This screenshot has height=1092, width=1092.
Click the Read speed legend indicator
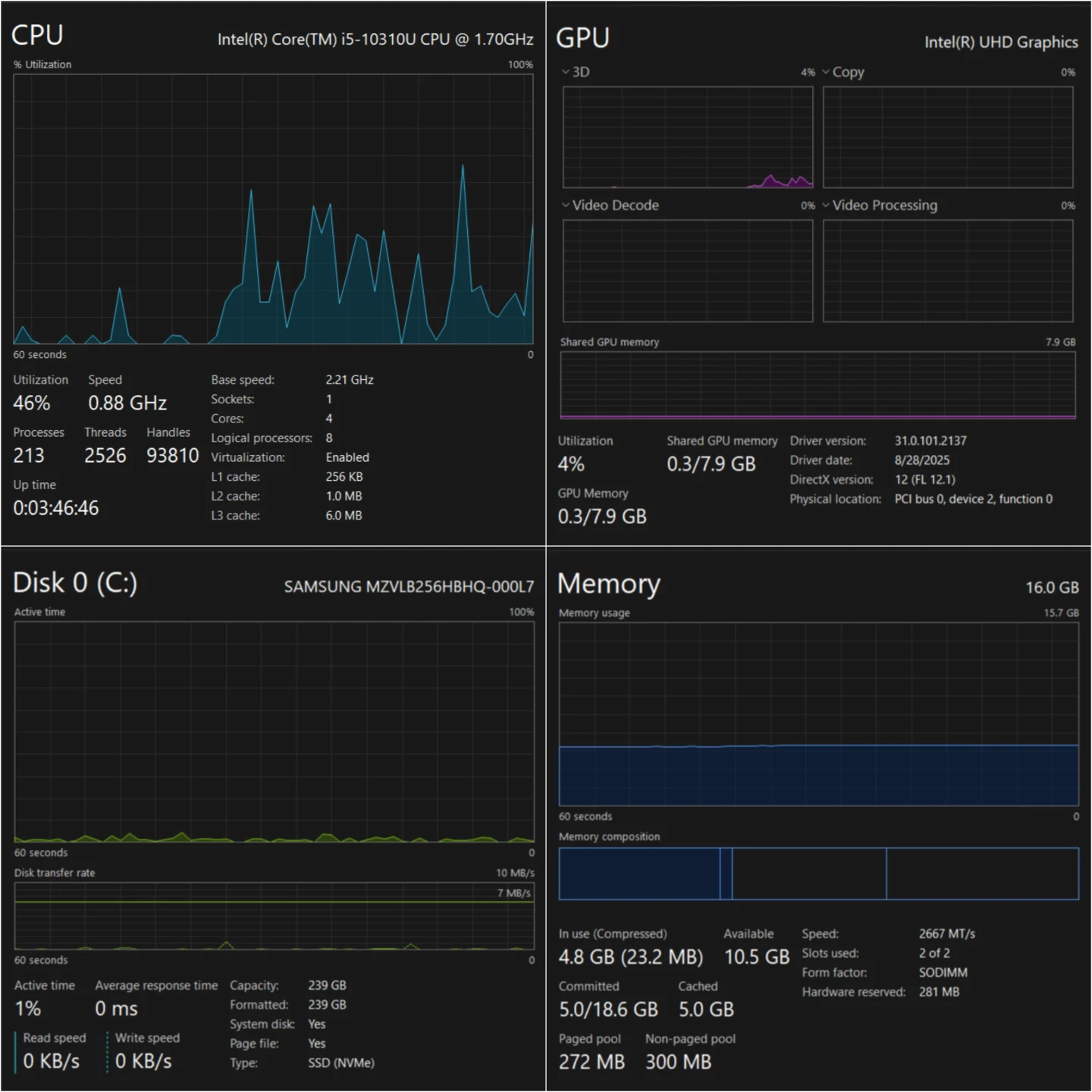pyautogui.click(x=16, y=1051)
